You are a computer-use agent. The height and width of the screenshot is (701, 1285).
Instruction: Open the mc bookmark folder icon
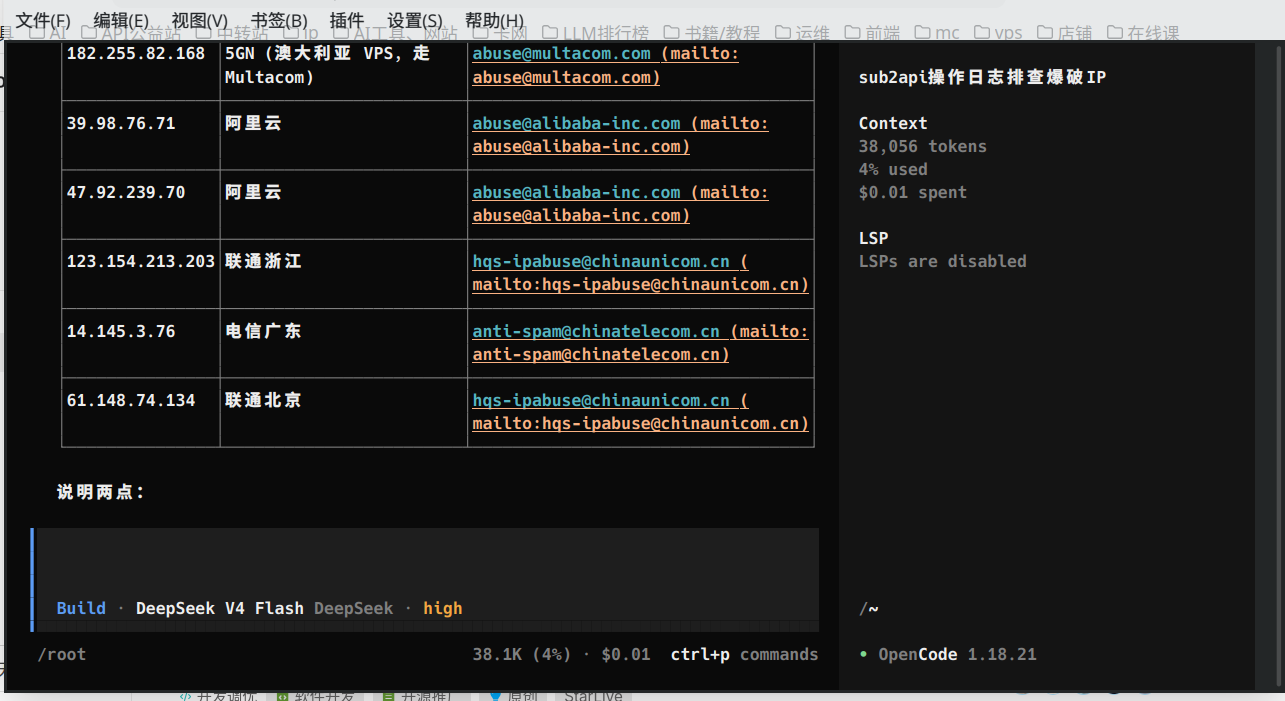pyautogui.click(x=922, y=33)
